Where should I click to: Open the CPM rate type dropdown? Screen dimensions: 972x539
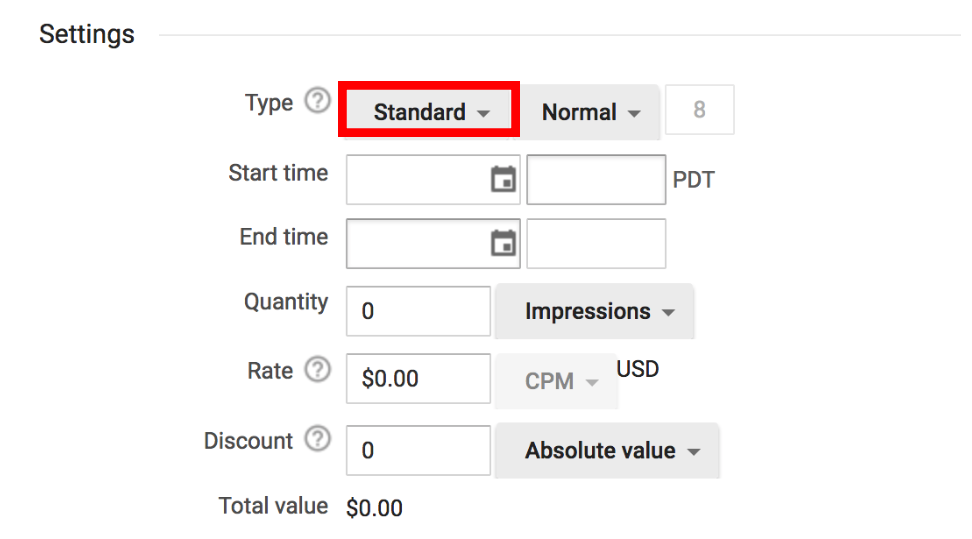[557, 381]
